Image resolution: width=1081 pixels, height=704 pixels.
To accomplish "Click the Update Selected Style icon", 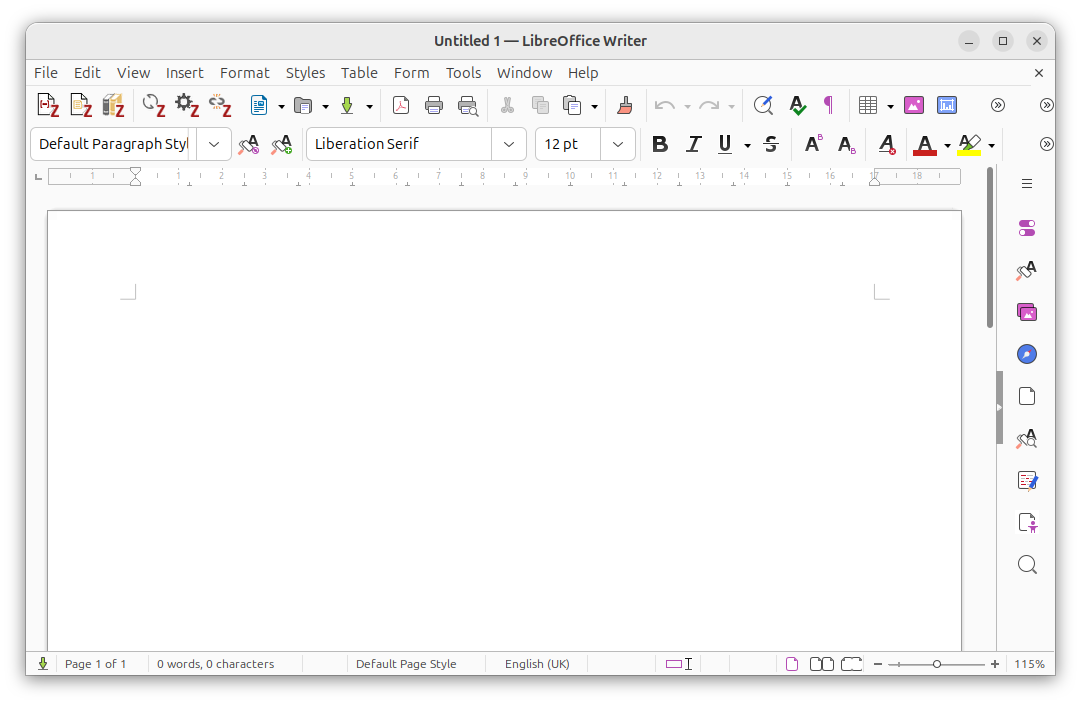I will pos(248,144).
